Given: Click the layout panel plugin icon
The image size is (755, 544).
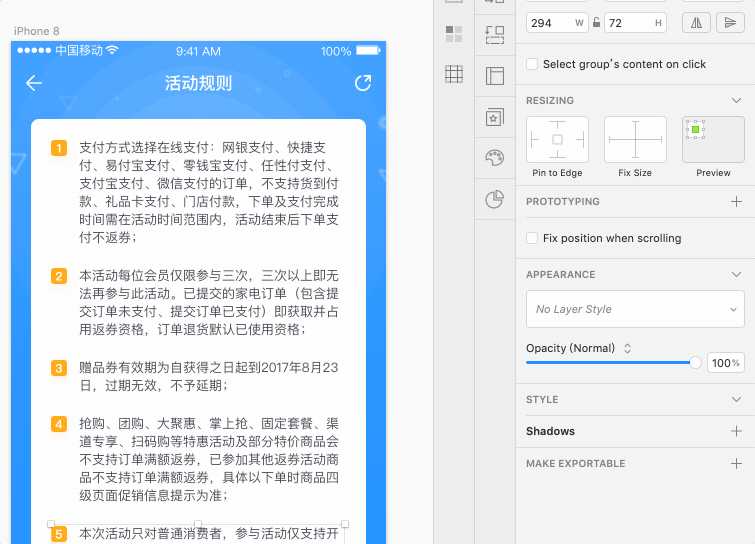Looking at the screenshot, I should point(494,76).
